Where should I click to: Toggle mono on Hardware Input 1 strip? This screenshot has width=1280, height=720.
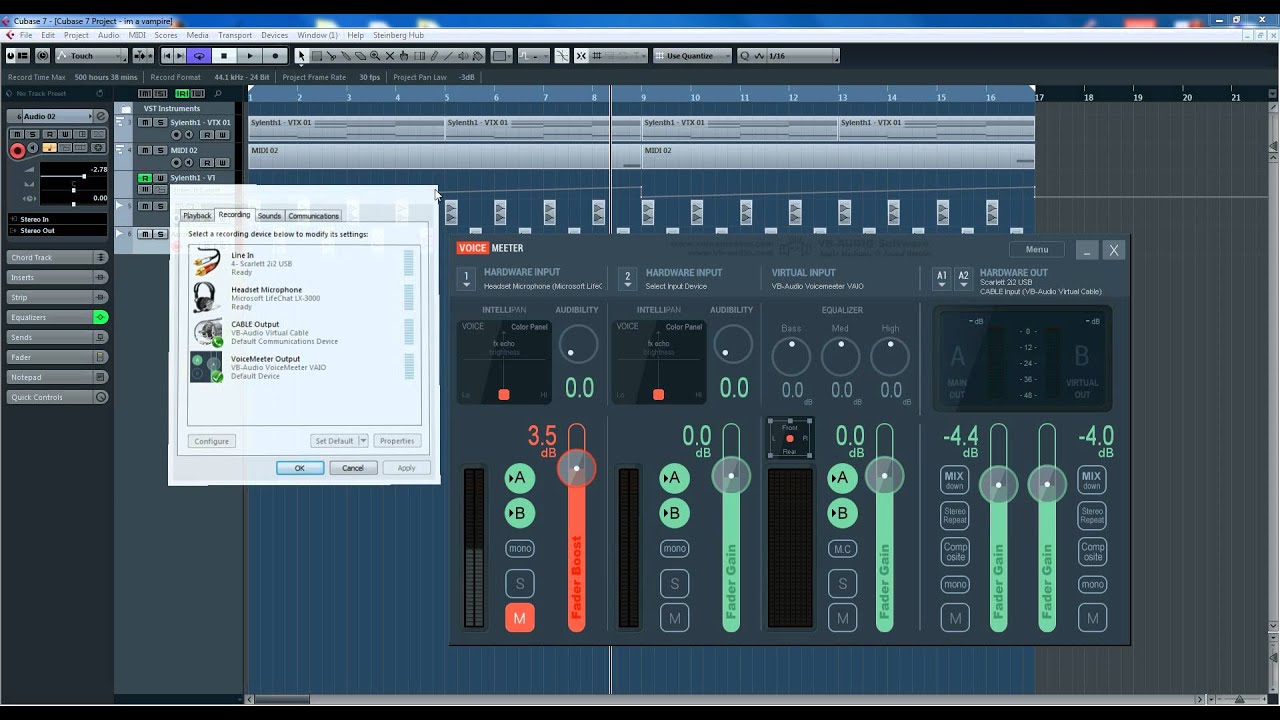tap(519, 548)
